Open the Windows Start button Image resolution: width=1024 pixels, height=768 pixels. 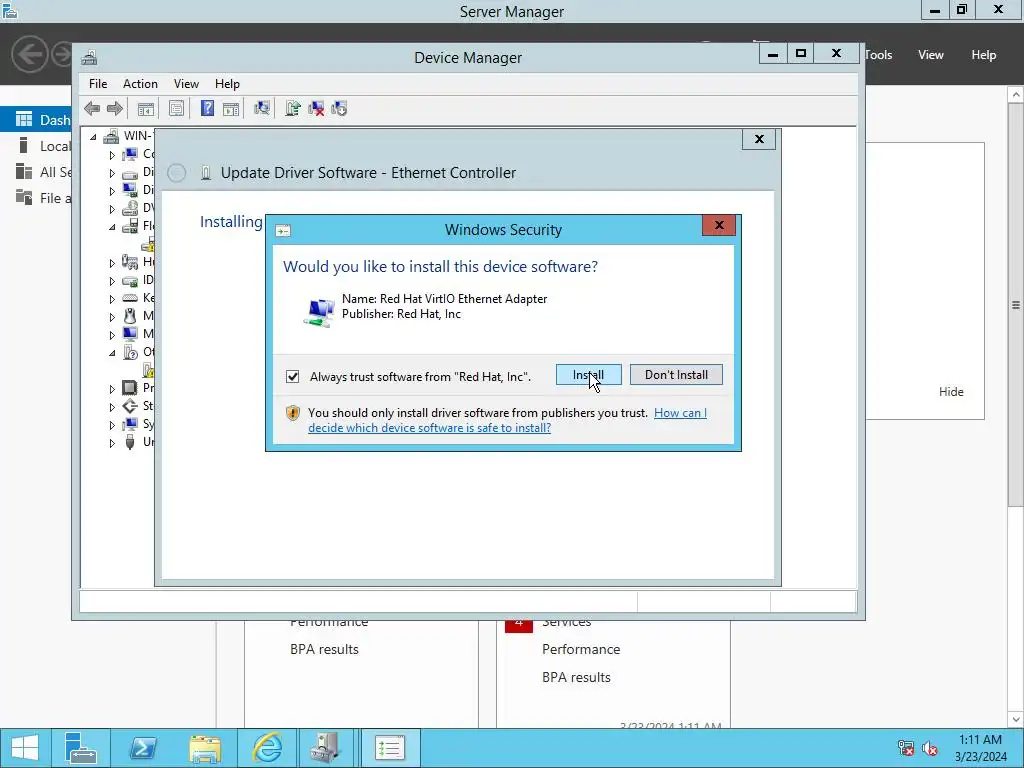(25, 748)
